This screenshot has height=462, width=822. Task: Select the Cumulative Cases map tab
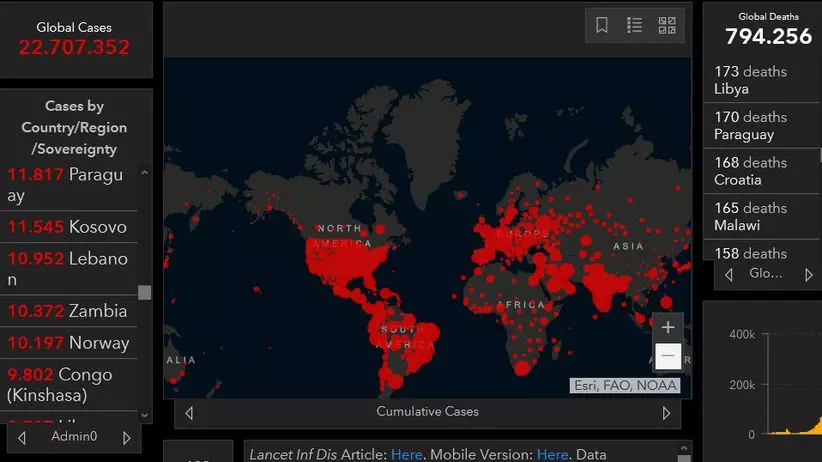(427, 412)
